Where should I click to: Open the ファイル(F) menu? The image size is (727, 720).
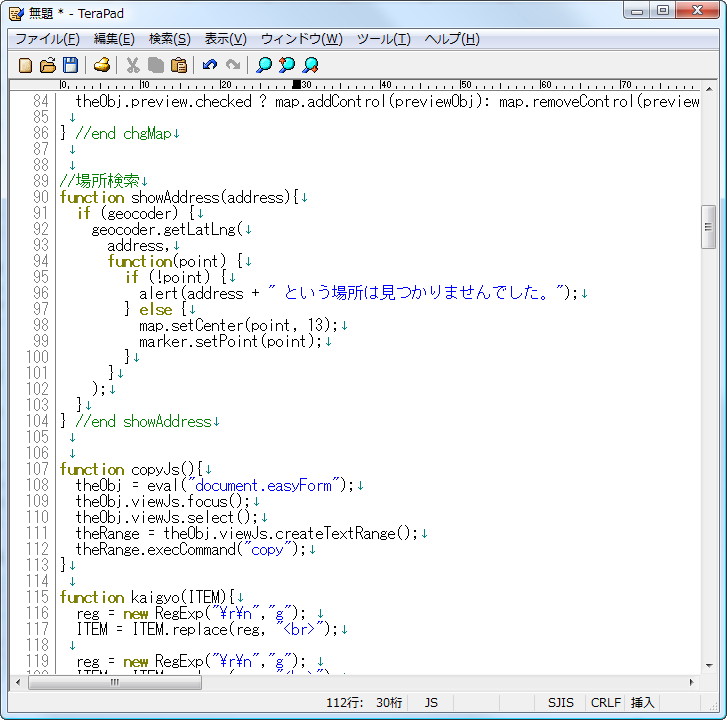coord(47,39)
